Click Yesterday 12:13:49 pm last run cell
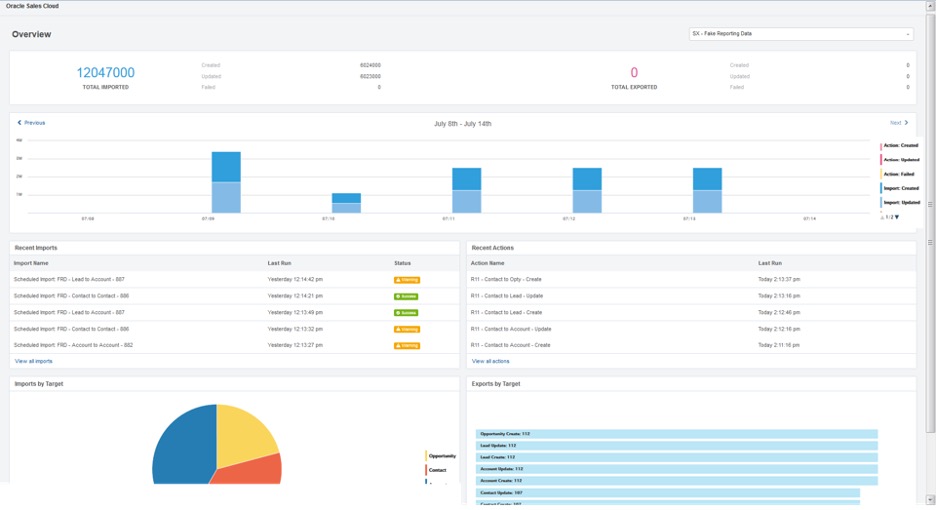This screenshot has height=510, width=936. 295,312
